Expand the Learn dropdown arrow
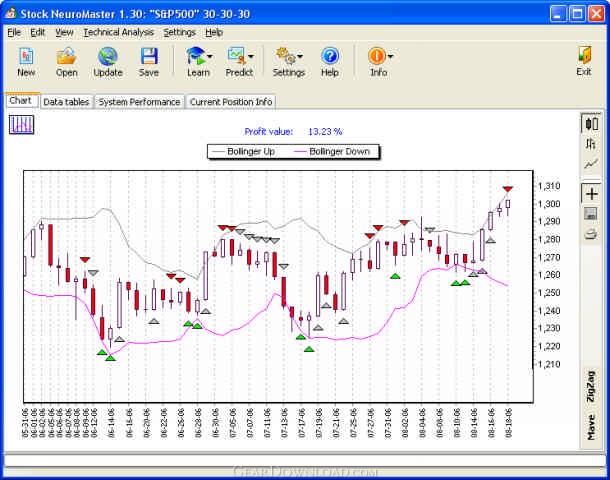This screenshot has height=480, width=610. [x=210, y=57]
